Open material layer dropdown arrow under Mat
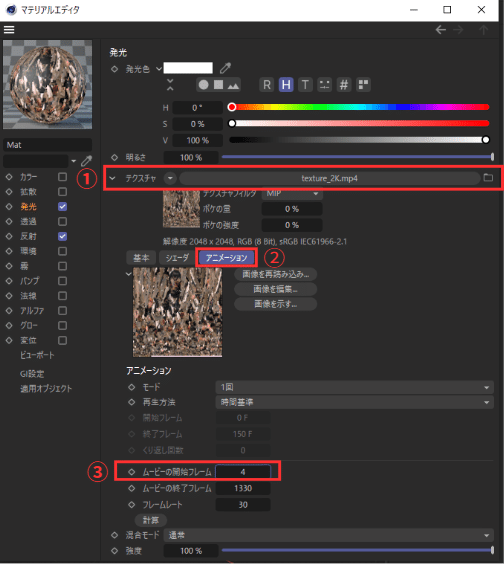504x564 pixels. [x=74, y=161]
